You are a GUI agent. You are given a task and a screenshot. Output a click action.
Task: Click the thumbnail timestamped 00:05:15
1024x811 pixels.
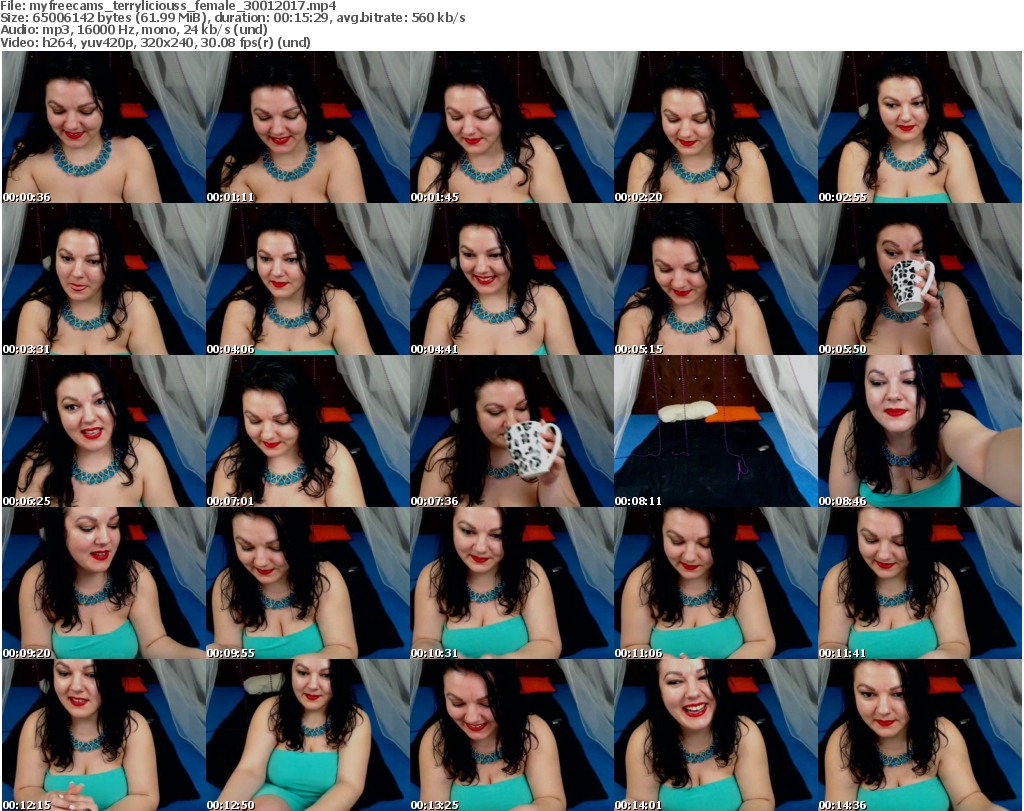(x=716, y=279)
